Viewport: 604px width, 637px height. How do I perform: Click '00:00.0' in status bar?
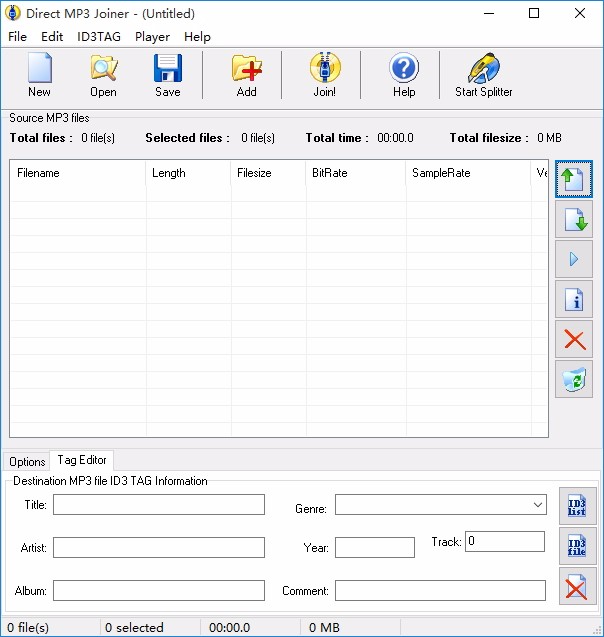tap(229, 628)
